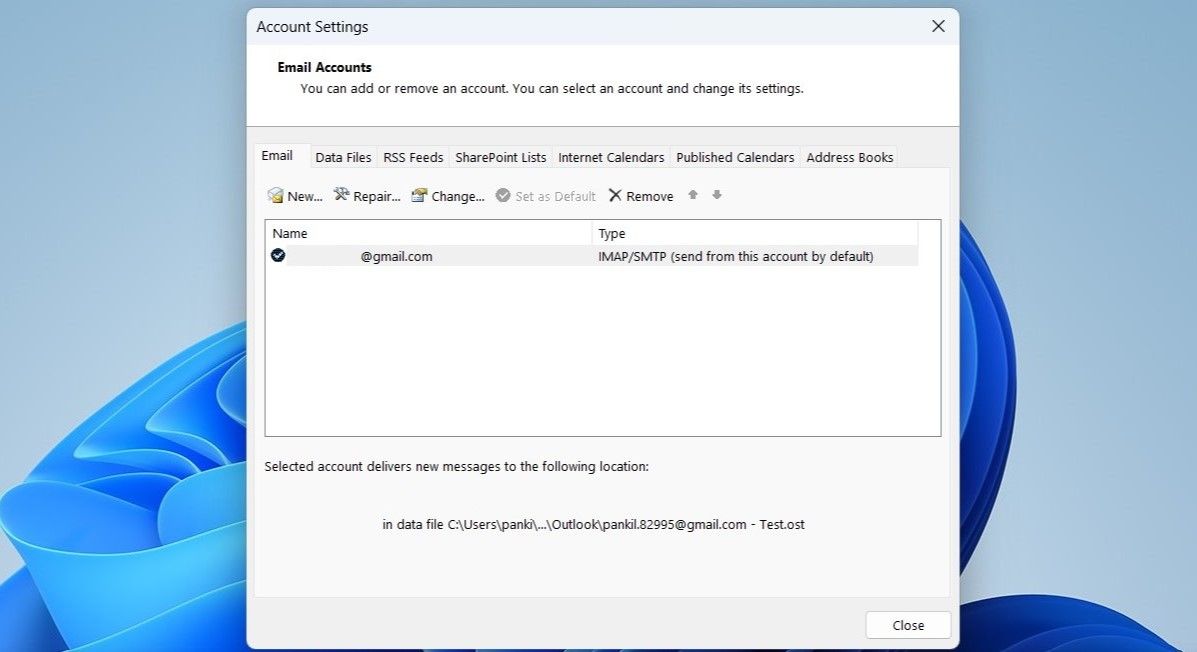Screen dimensions: 1197x652
Task: Click the Type column header
Action: click(610, 233)
